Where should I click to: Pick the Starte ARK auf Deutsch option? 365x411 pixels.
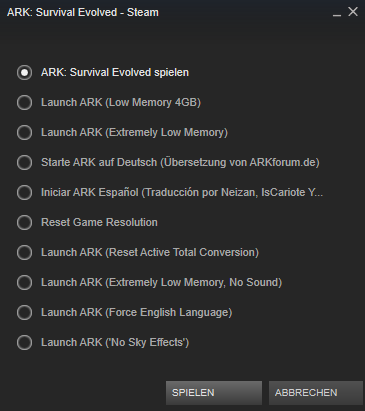pyautogui.click(x=25, y=163)
